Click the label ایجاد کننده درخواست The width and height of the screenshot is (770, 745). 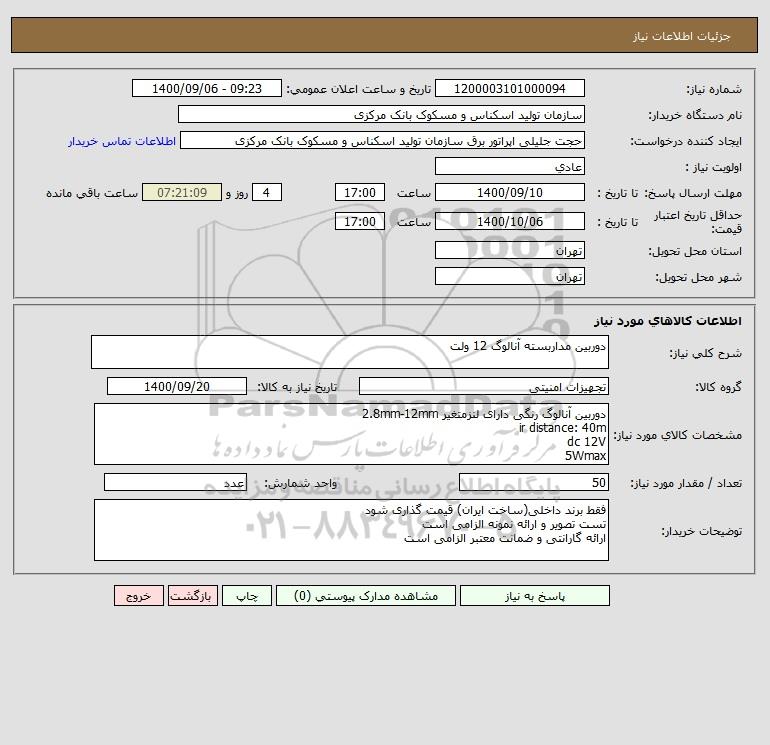686,141
